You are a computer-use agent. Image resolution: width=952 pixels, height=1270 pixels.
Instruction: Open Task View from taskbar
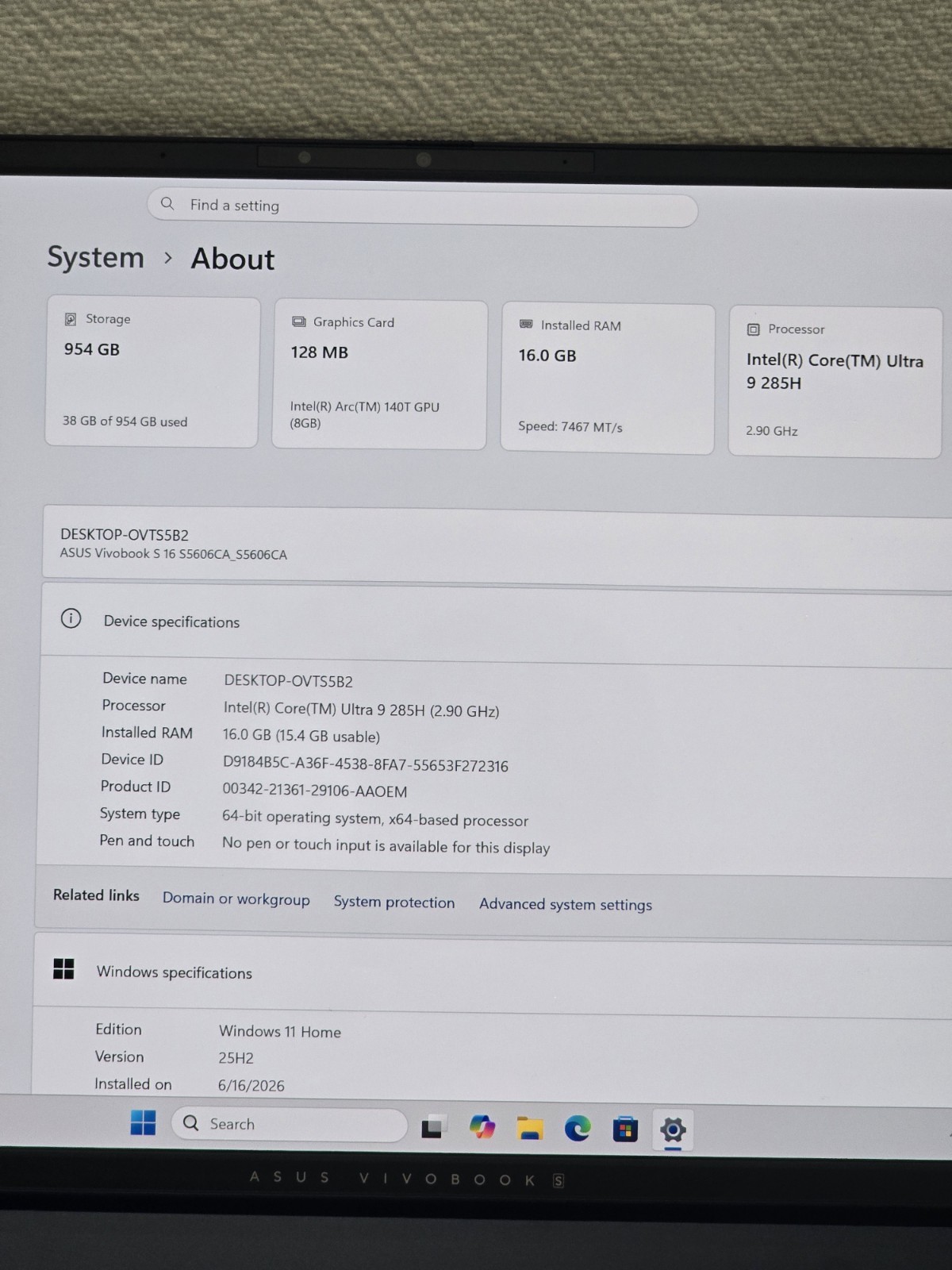tap(432, 1127)
